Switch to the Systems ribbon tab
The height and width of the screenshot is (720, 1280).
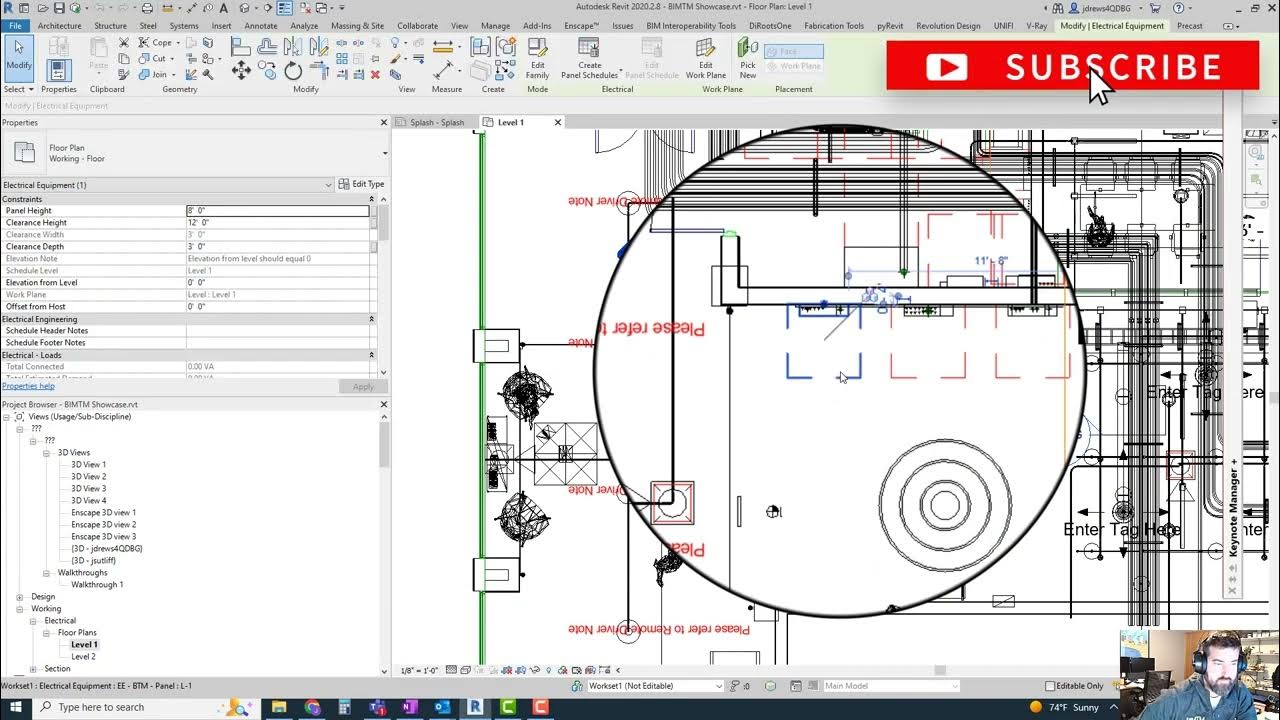coord(184,26)
